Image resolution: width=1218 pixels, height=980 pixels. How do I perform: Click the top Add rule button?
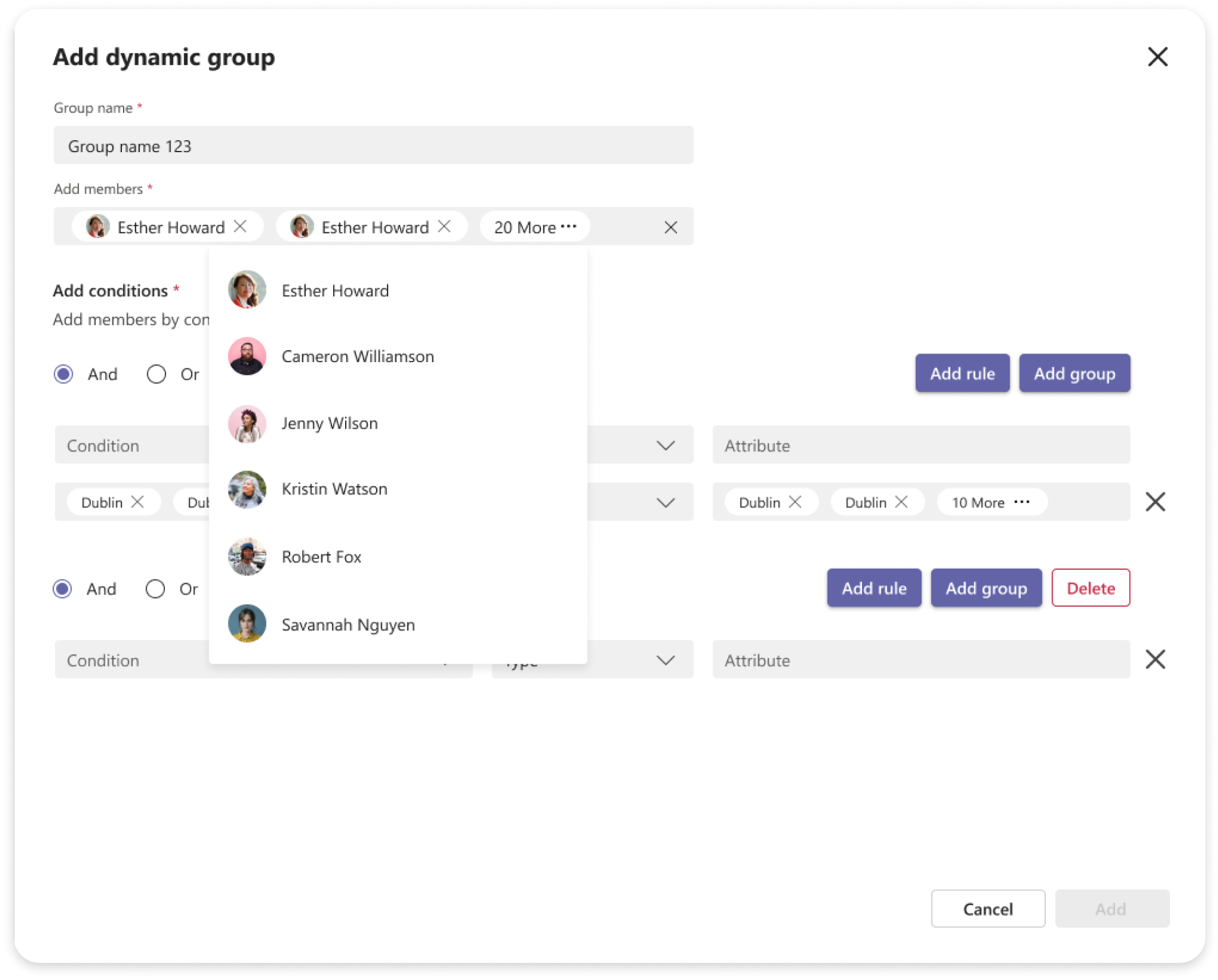tap(962, 373)
